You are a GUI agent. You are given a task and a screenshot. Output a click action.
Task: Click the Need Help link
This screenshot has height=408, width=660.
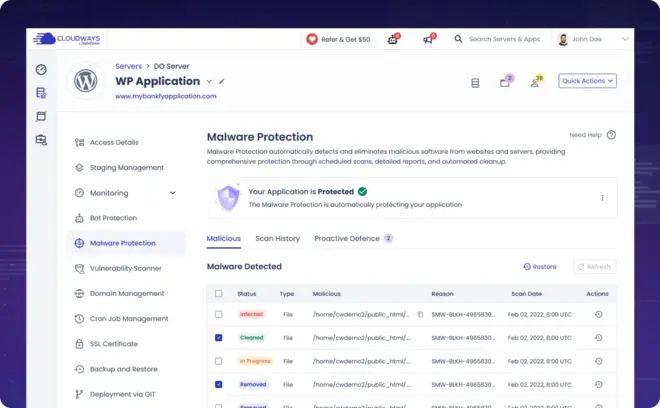pos(585,135)
